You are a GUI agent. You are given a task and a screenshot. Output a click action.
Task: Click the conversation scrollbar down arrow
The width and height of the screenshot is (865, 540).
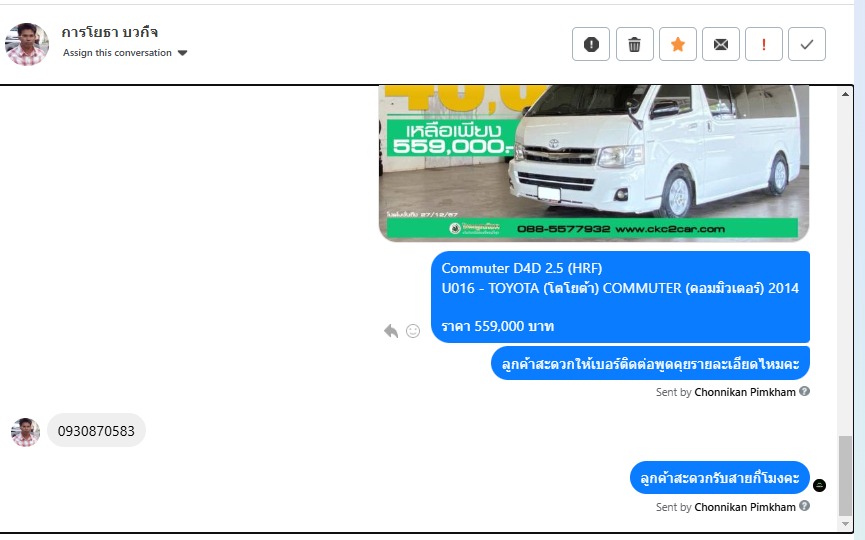click(x=845, y=524)
